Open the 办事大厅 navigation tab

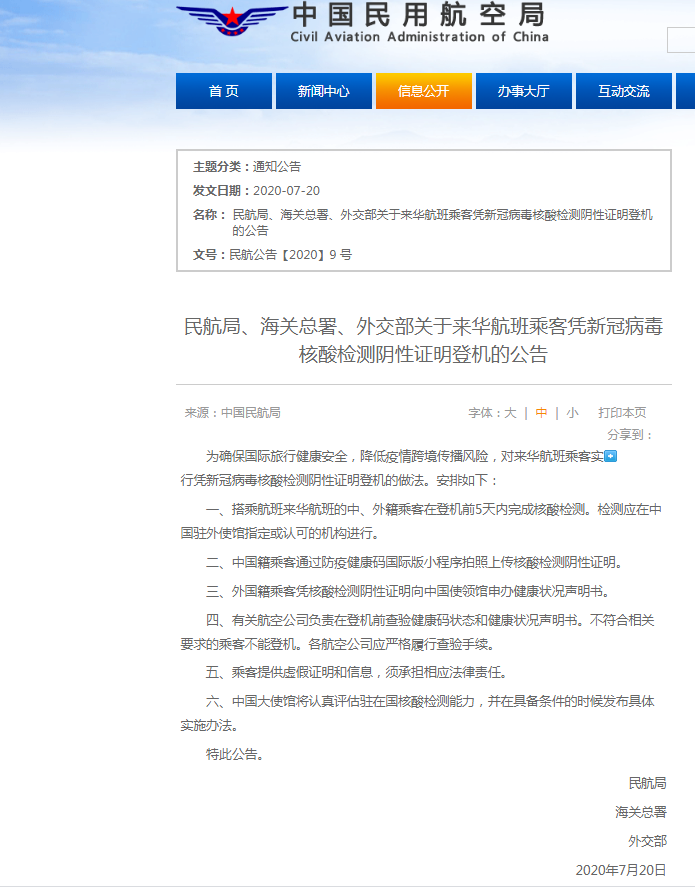coord(524,91)
